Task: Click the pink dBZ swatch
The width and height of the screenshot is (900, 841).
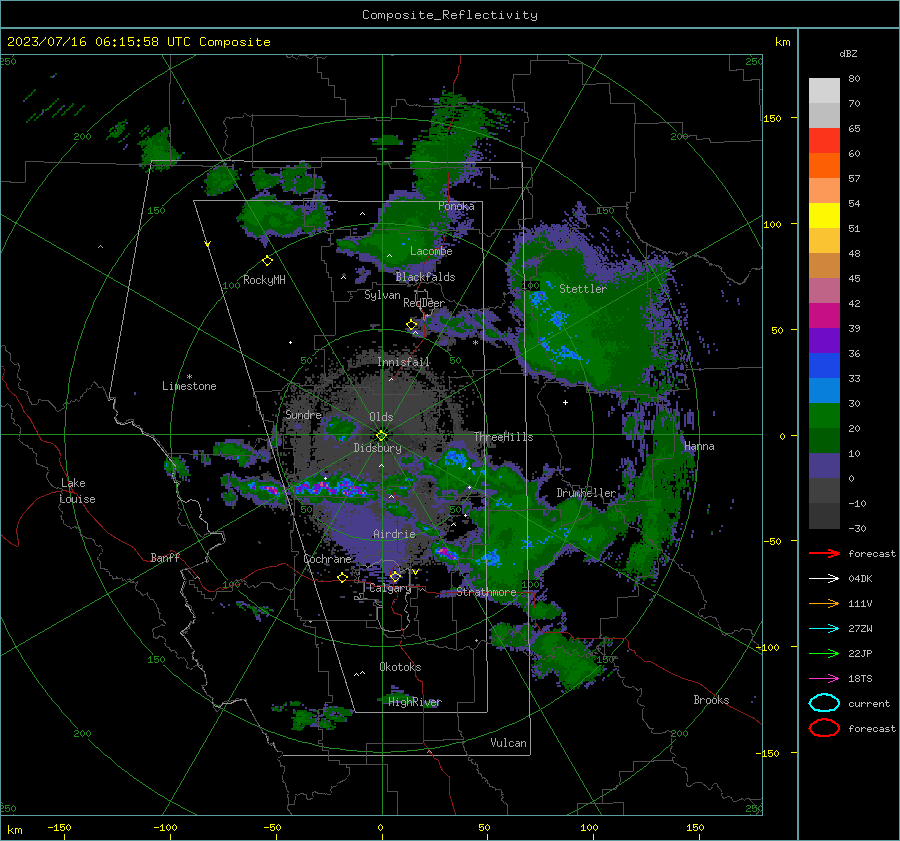Action: 824,291
